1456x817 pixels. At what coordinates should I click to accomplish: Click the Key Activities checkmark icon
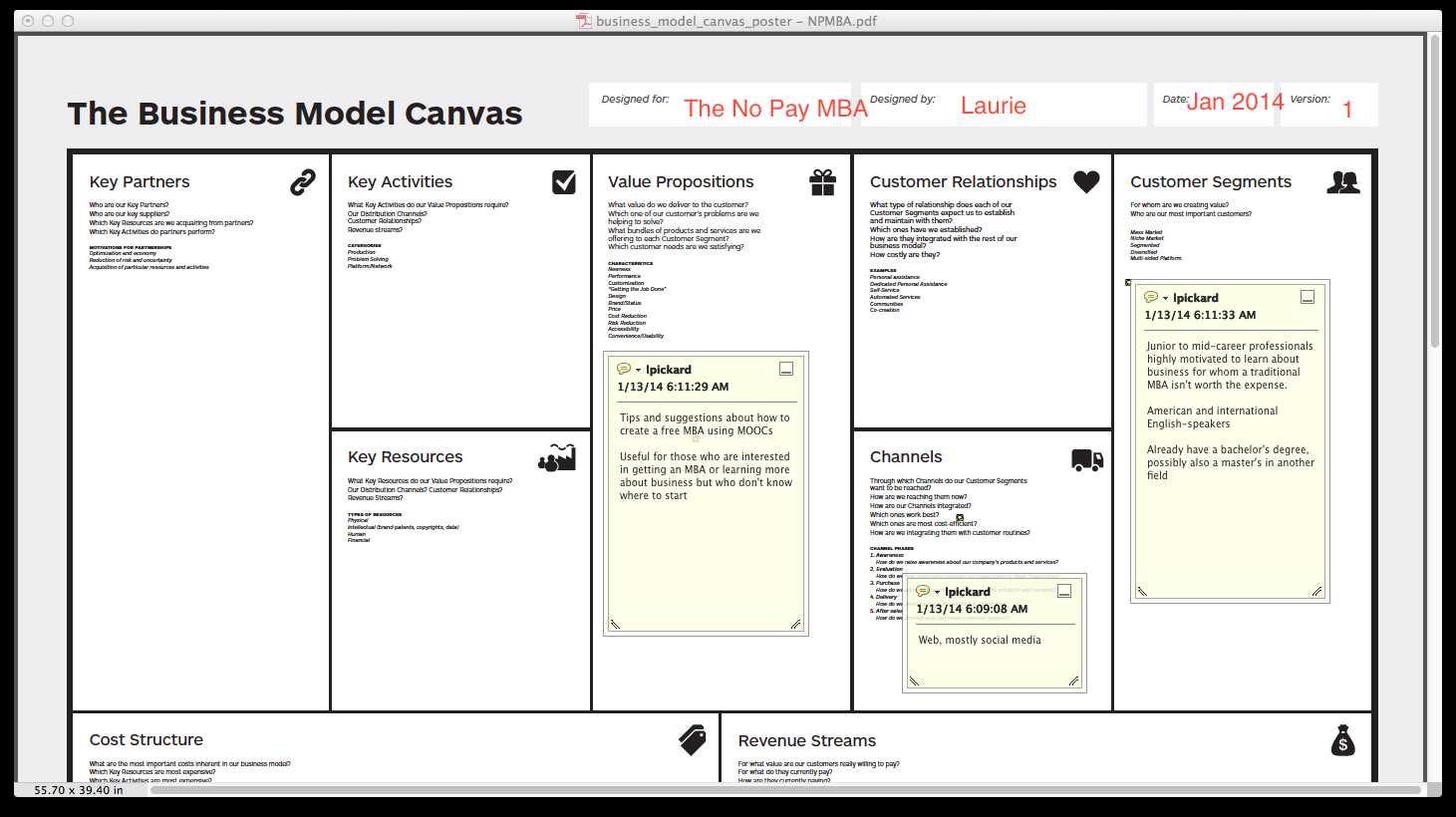coord(564,181)
